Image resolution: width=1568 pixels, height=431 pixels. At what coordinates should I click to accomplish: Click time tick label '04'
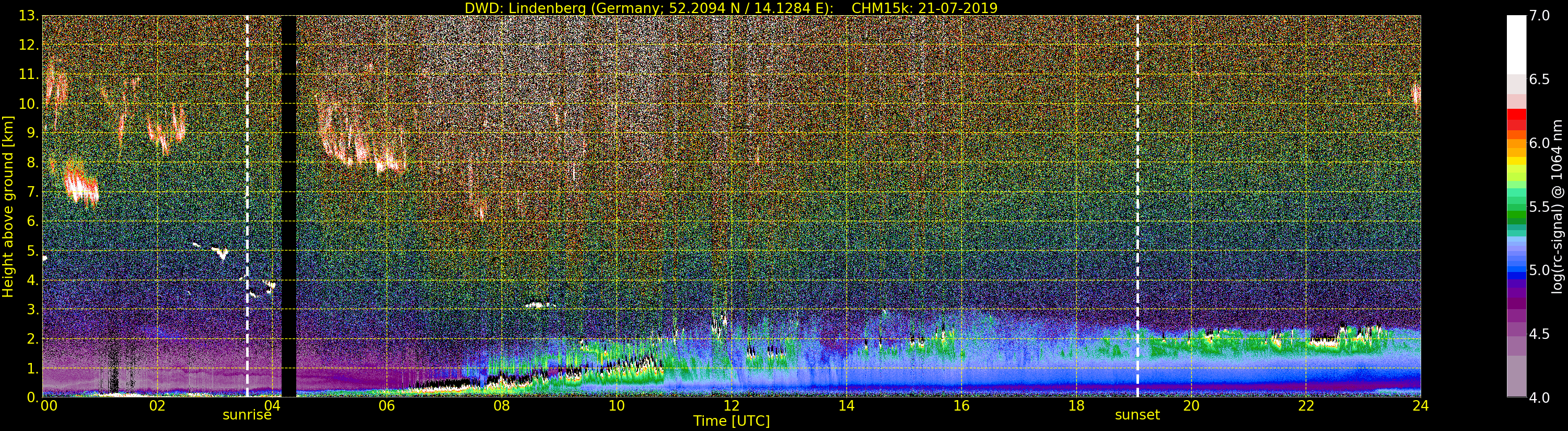coord(272,405)
